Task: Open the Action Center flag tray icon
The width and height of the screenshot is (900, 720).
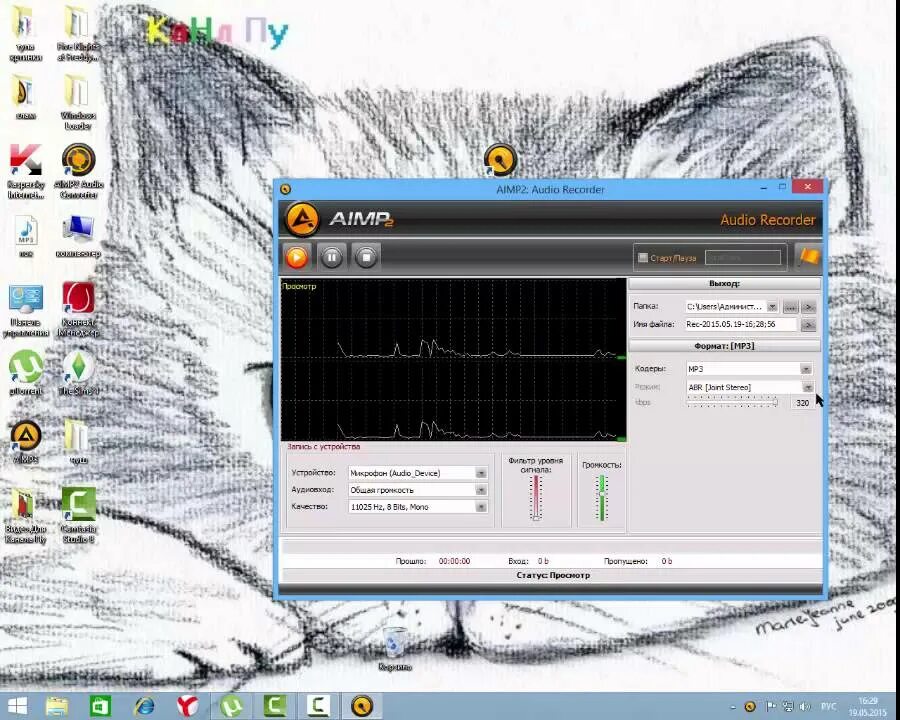Action: tap(771, 706)
